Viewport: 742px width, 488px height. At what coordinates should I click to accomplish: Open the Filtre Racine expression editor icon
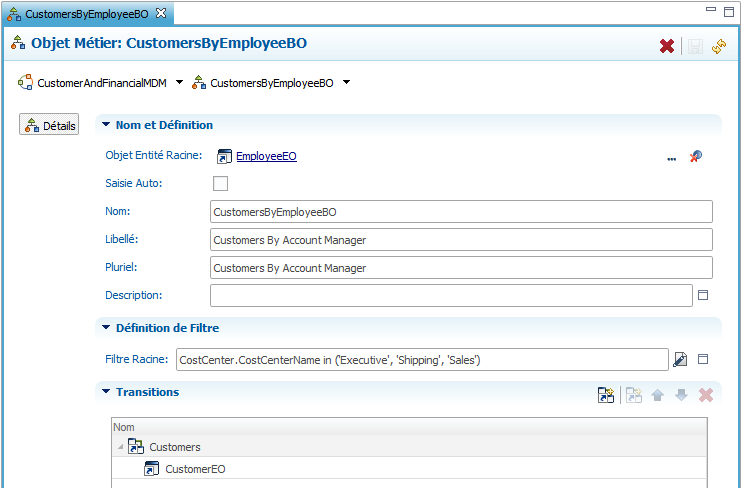click(x=680, y=359)
